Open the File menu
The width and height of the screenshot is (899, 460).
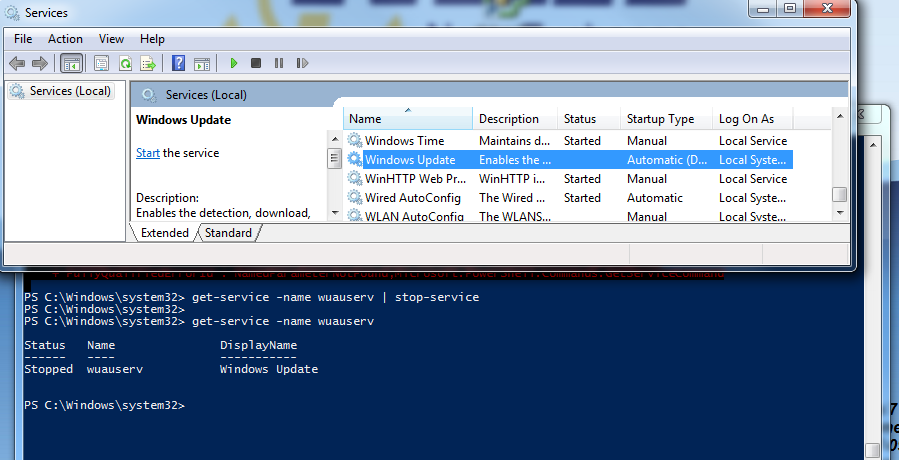[23, 38]
